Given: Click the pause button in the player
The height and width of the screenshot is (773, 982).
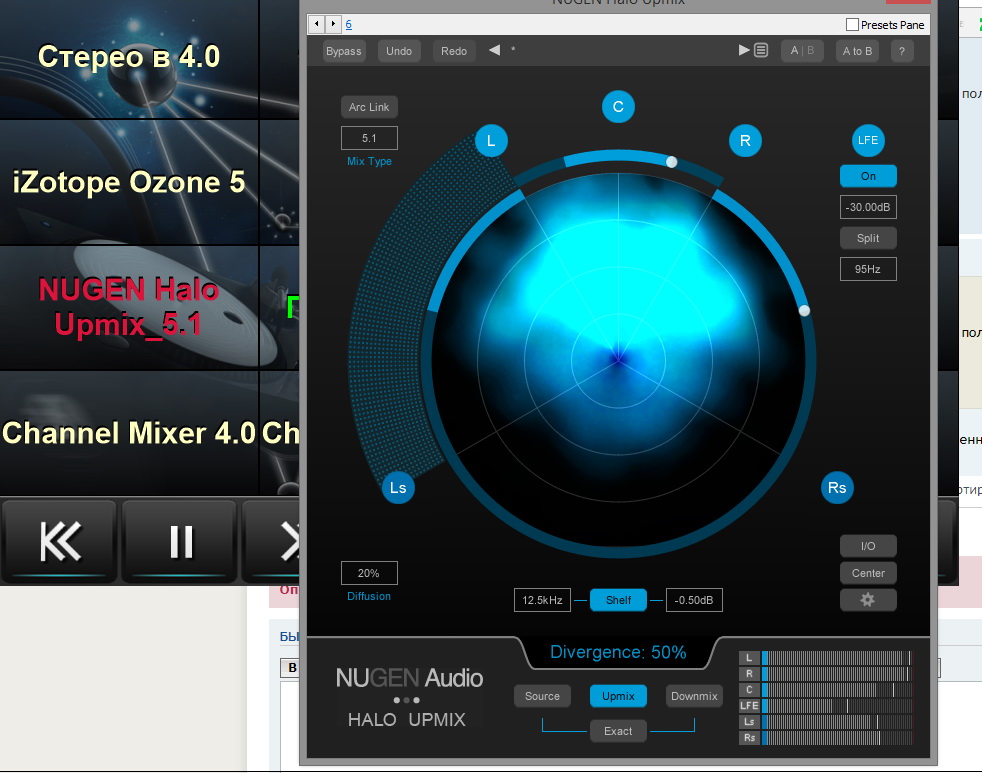Looking at the screenshot, I should pos(180,541).
